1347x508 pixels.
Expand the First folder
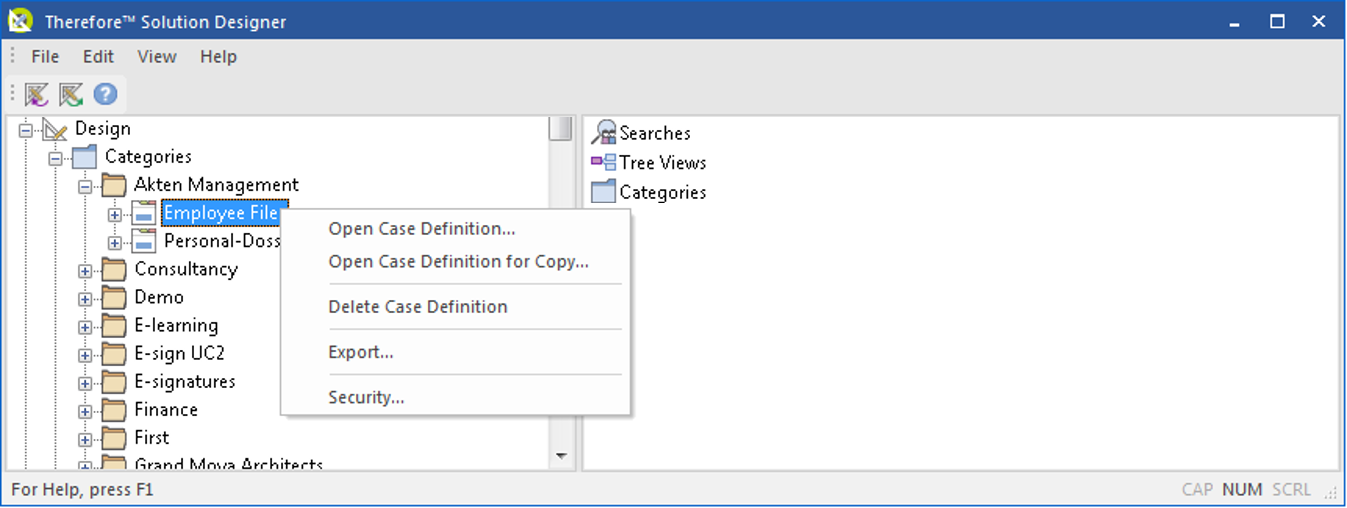pyautogui.click(x=85, y=438)
